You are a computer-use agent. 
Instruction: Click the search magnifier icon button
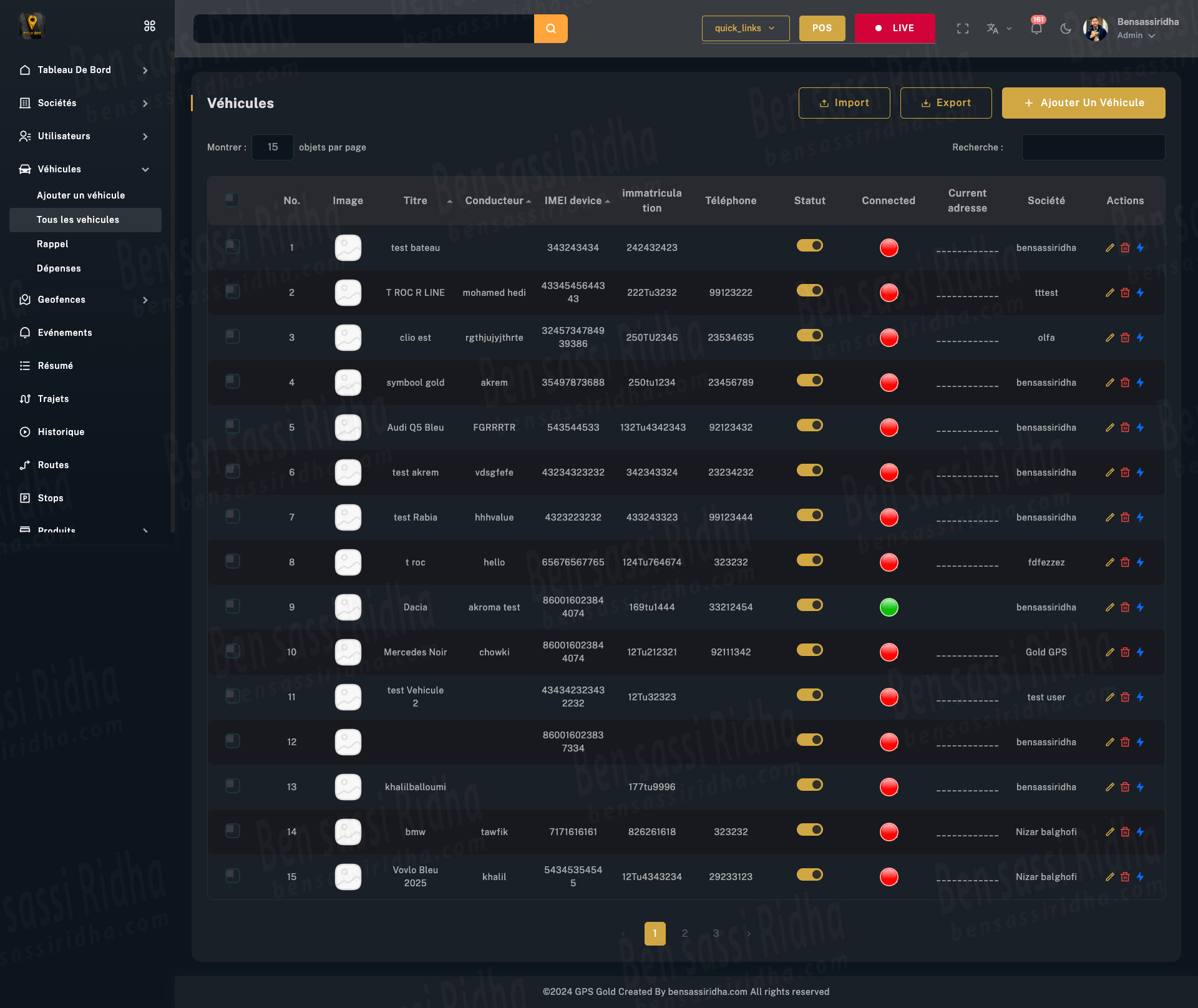click(550, 29)
